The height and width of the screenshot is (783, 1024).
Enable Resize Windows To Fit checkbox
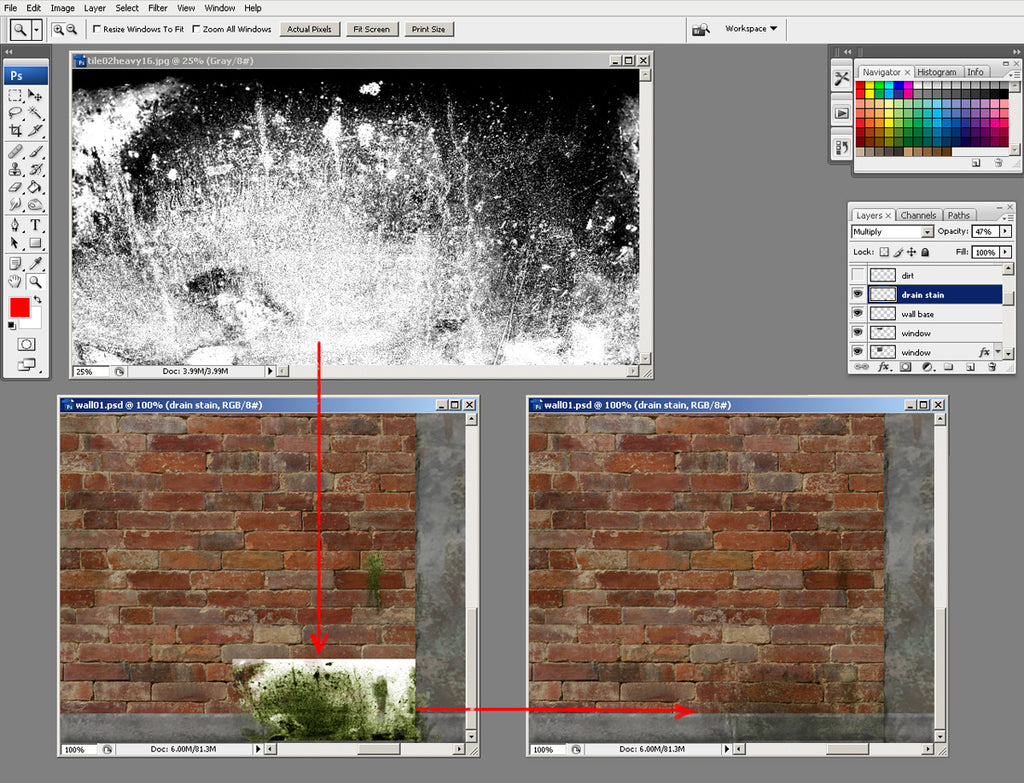point(97,30)
